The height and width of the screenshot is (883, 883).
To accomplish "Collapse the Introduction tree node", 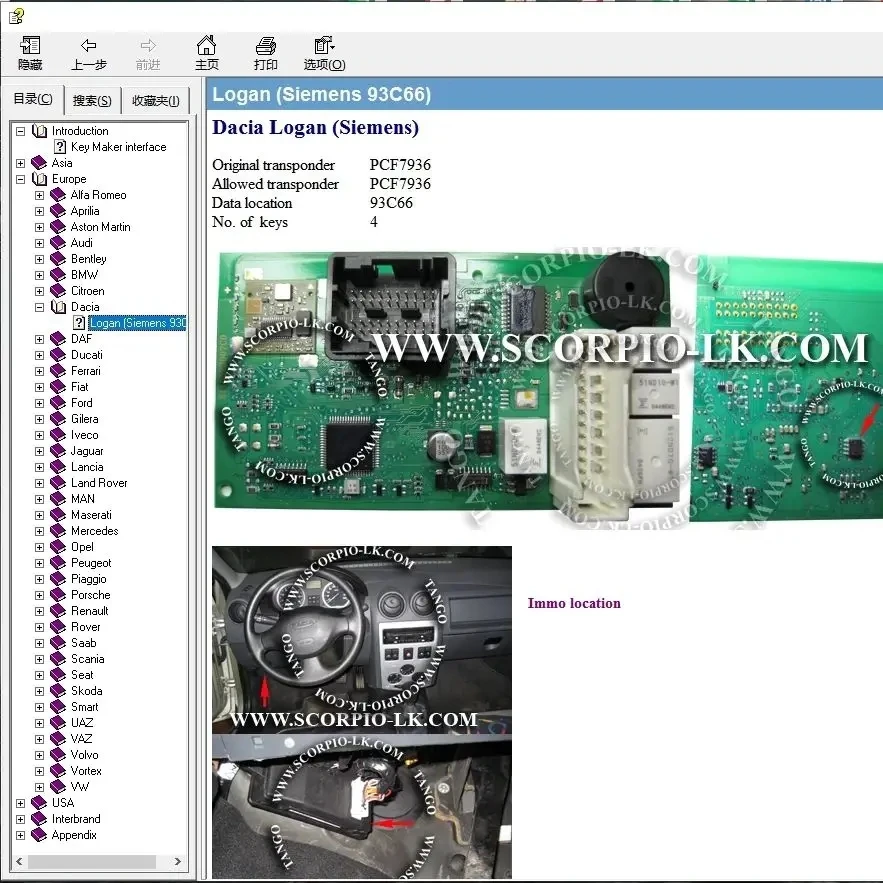I will pos(21,131).
